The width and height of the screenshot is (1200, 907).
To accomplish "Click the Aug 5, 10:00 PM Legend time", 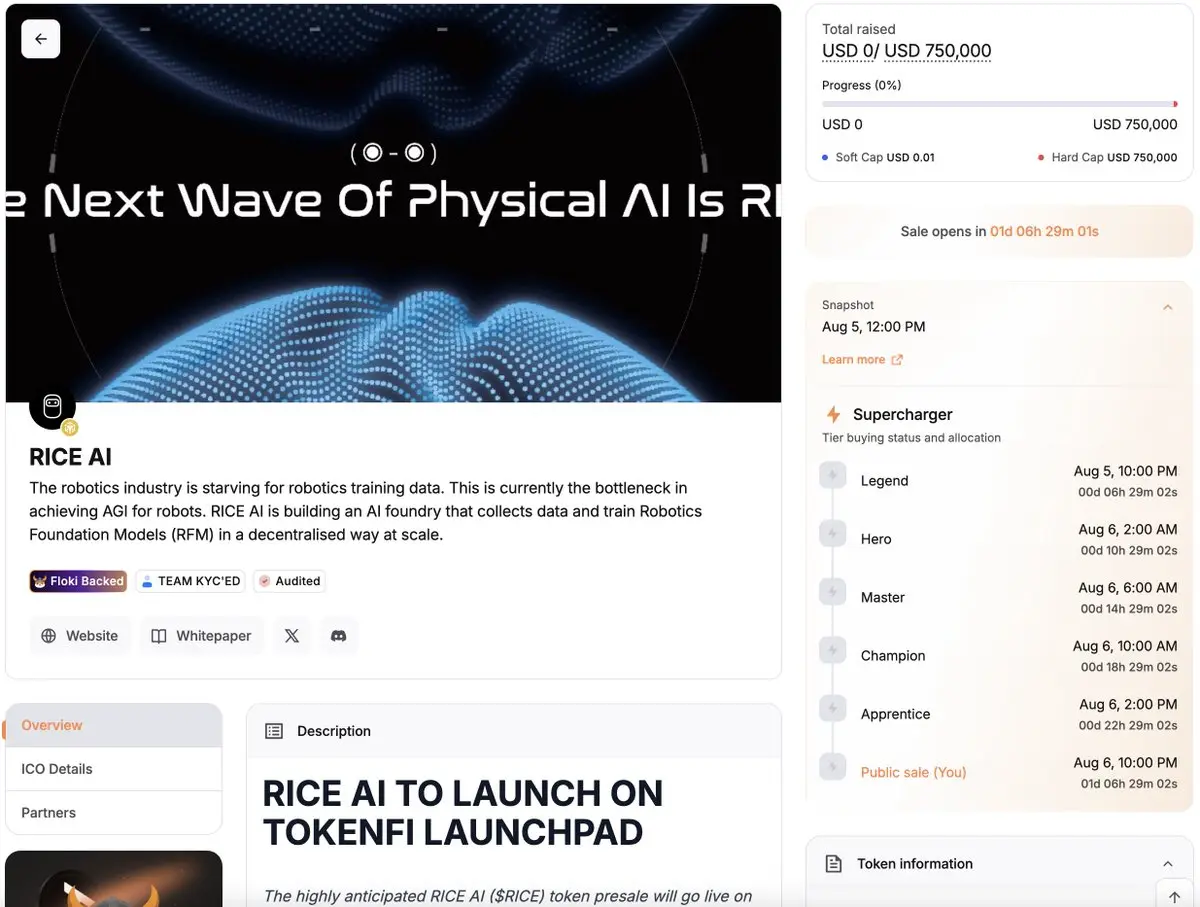I will (x=1126, y=471).
